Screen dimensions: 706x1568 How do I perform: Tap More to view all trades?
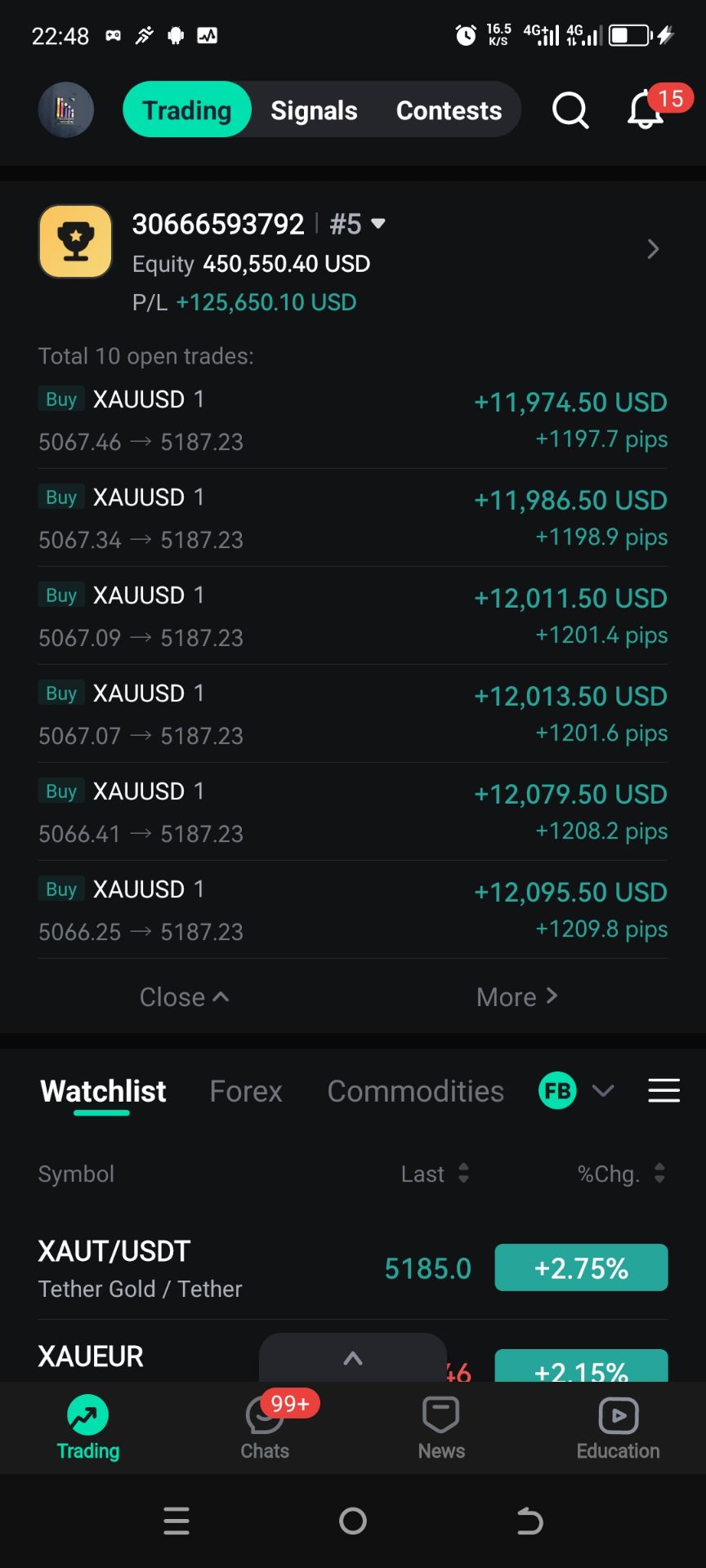(x=516, y=997)
